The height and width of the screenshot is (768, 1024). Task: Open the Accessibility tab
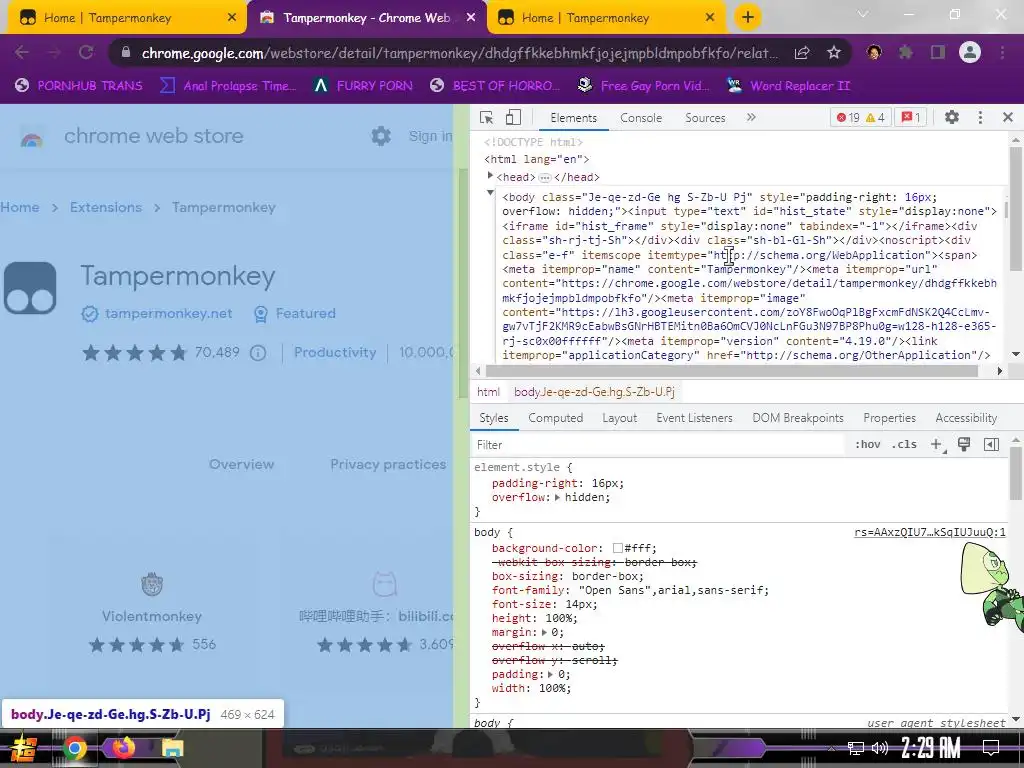tap(966, 418)
